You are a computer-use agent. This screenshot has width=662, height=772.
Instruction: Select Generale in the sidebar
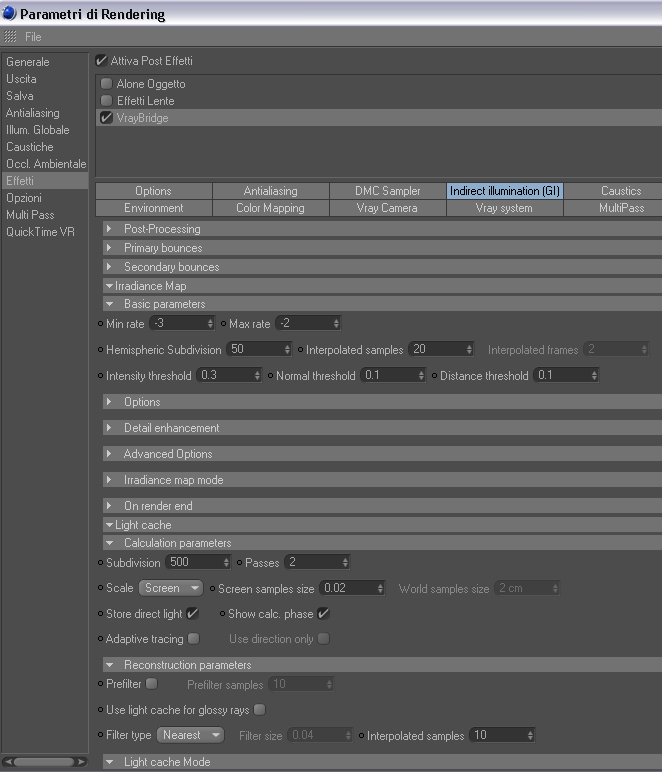[x=28, y=62]
